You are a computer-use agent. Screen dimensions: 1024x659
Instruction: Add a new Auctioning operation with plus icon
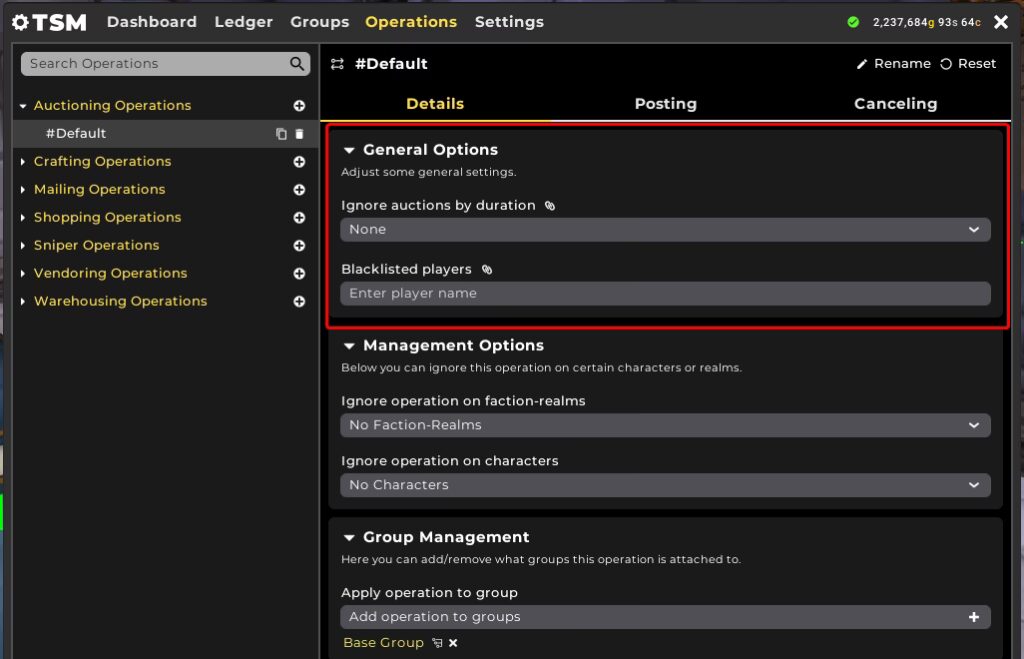[x=299, y=106]
